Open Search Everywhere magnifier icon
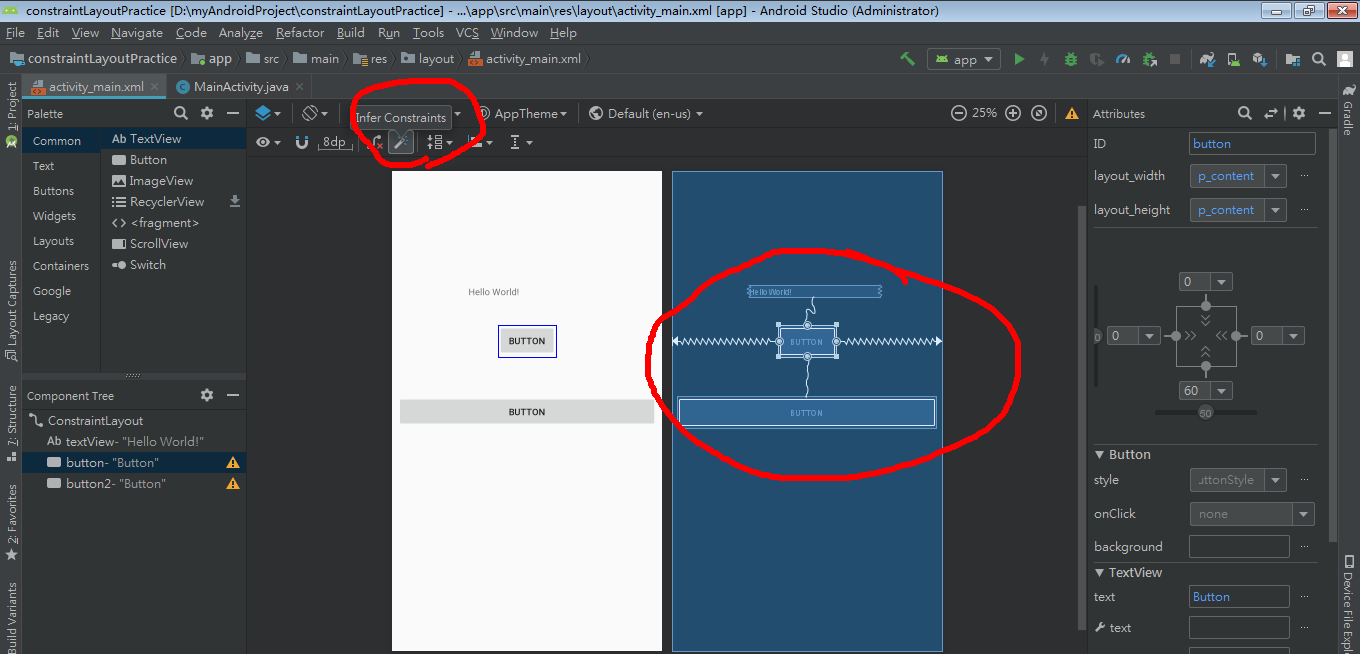This screenshot has width=1360, height=654. point(1318,58)
